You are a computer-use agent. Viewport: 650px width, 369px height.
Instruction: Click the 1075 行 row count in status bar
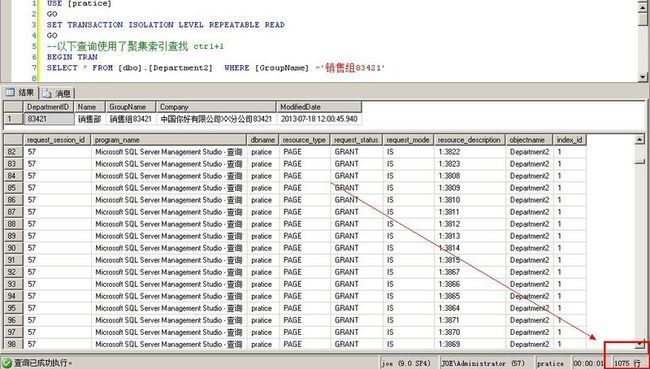click(x=627, y=364)
